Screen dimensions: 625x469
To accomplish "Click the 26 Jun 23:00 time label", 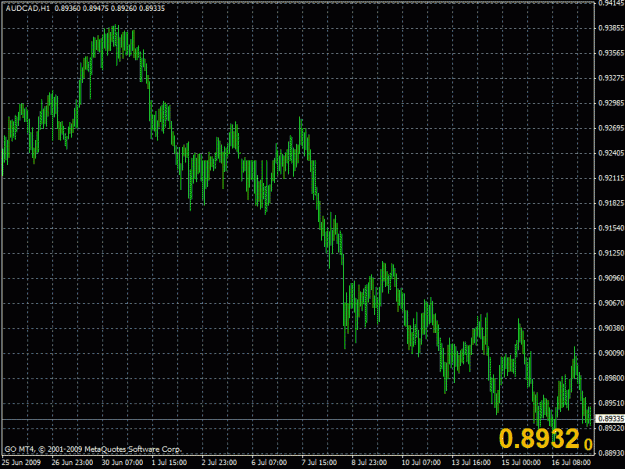I will [x=73, y=463].
